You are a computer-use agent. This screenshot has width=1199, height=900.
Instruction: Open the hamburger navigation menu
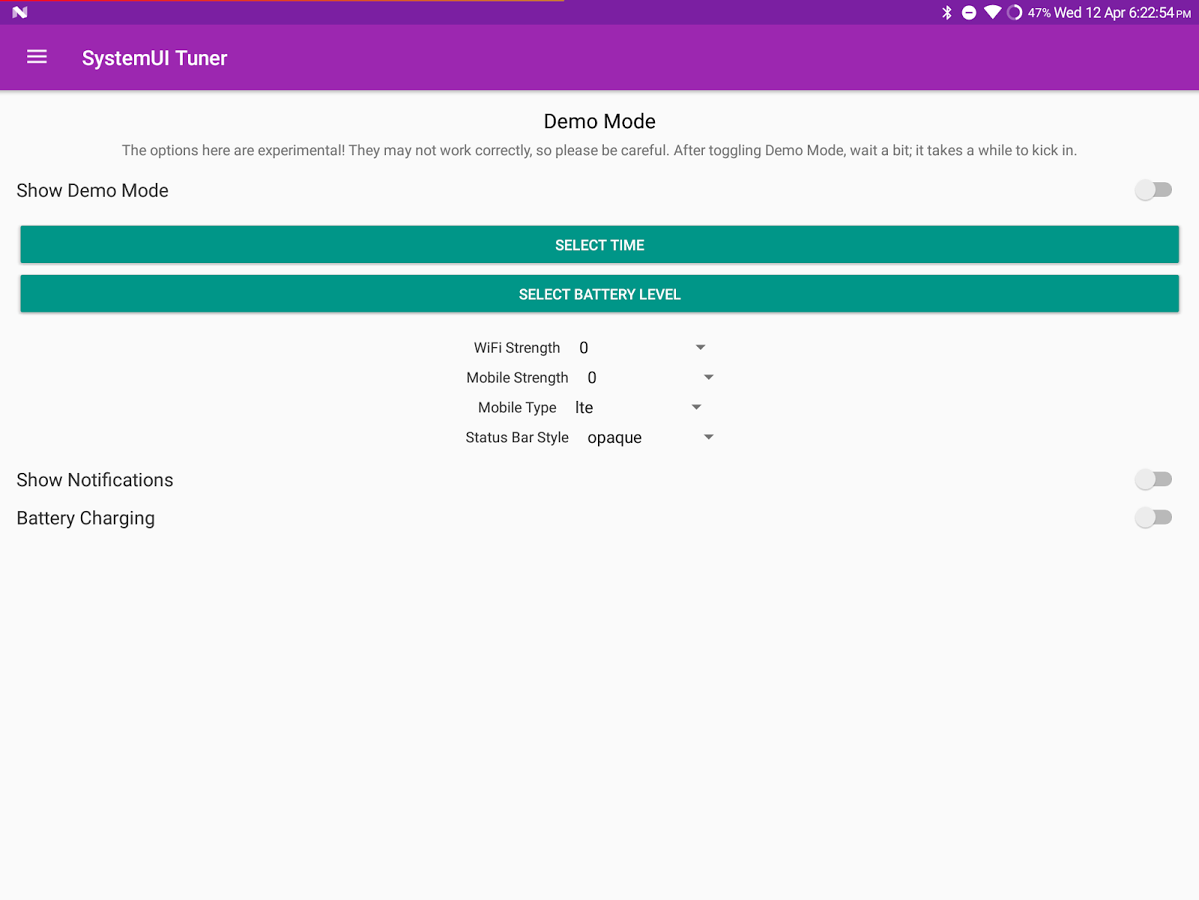[x=37, y=57]
